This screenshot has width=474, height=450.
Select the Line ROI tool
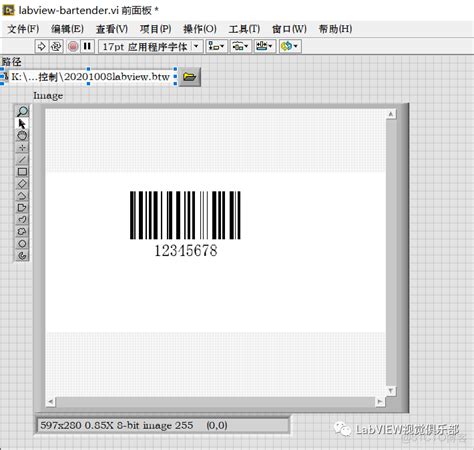22,160
